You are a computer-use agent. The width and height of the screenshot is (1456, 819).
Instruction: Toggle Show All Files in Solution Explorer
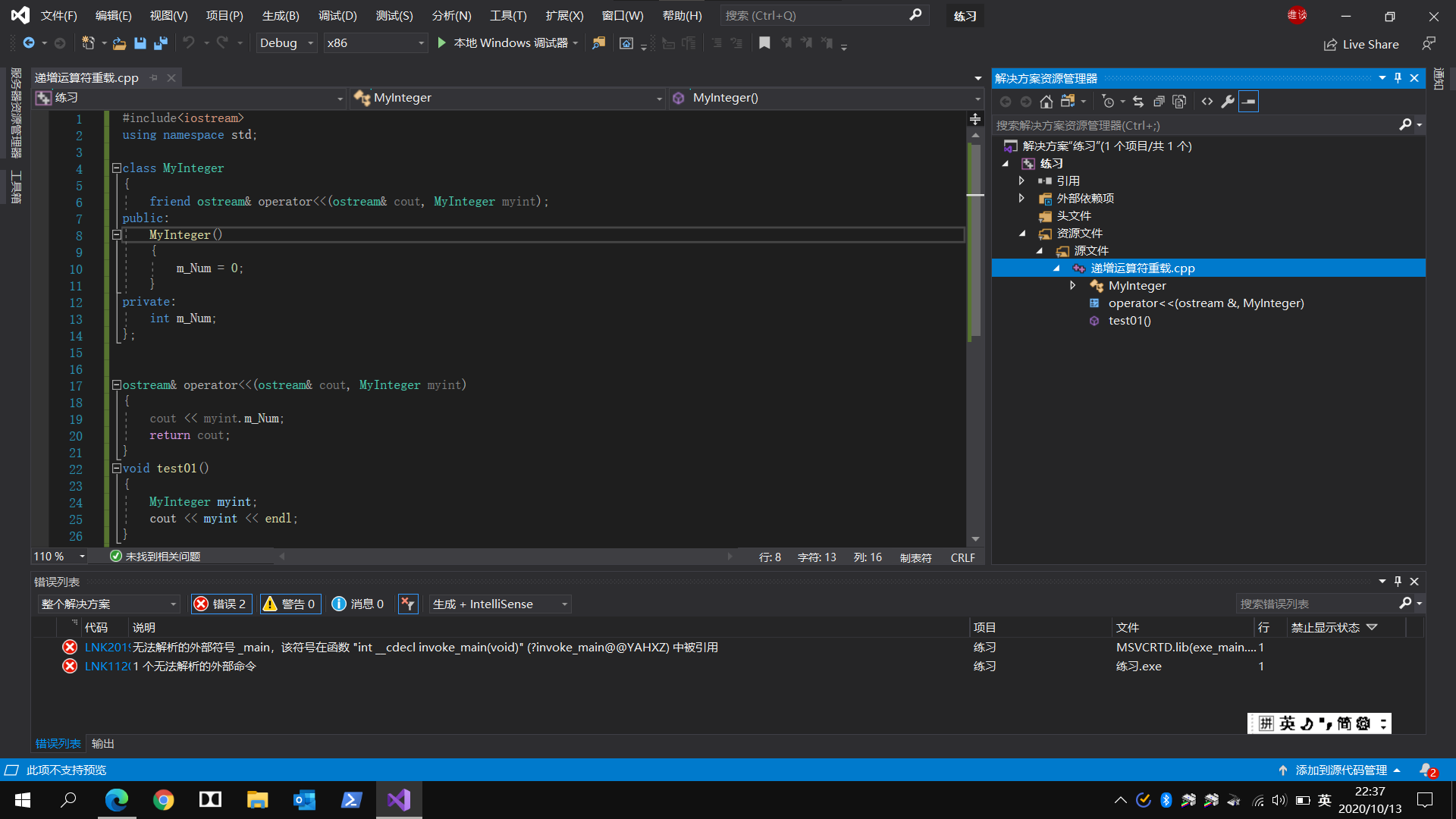tap(1179, 102)
